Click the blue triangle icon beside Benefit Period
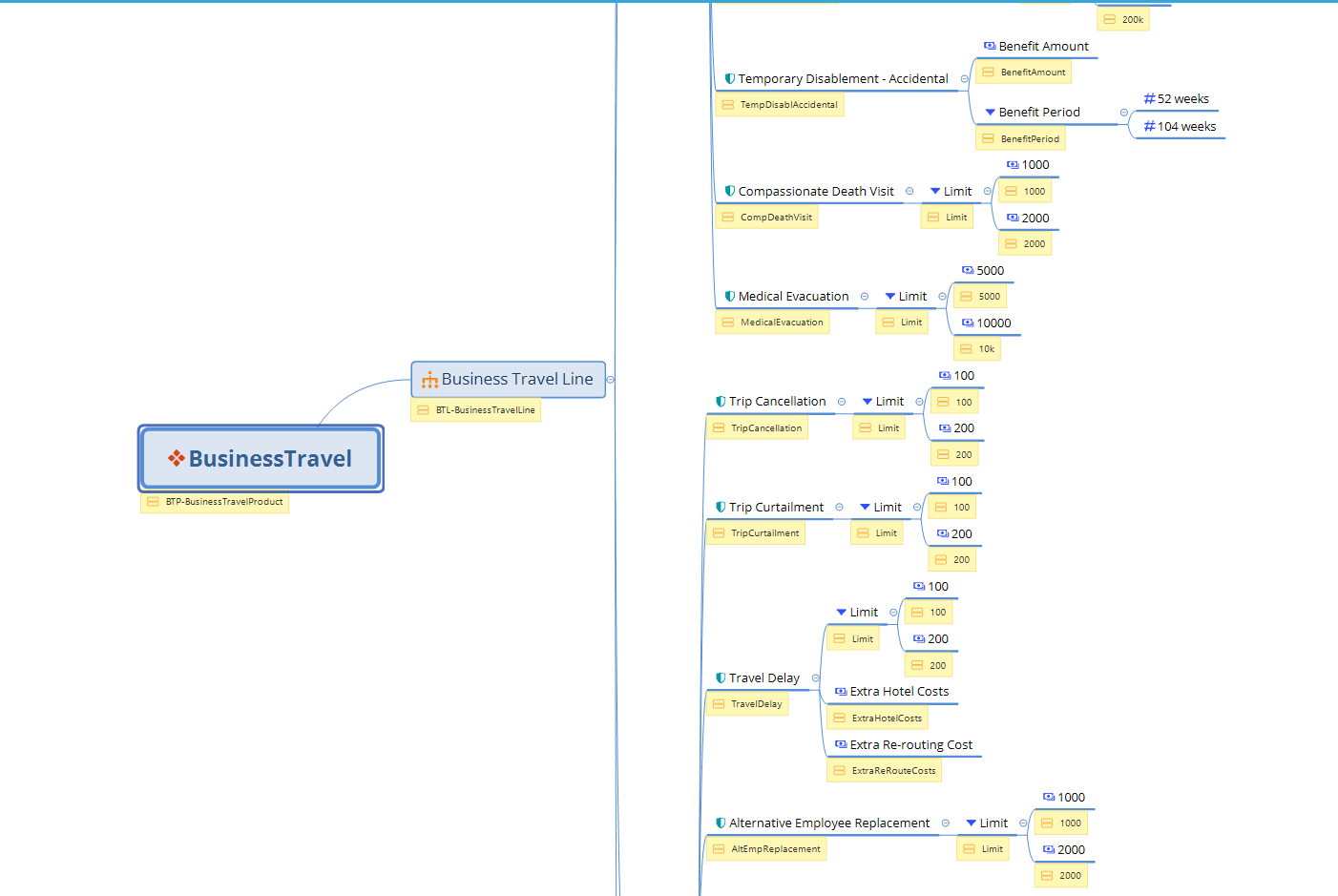 990,113
